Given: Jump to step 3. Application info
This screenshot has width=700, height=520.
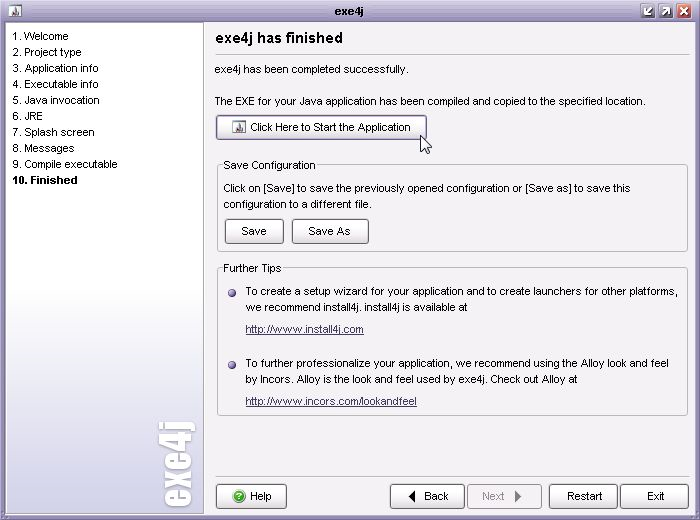Looking at the screenshot, I should click(x=55, y=68).
